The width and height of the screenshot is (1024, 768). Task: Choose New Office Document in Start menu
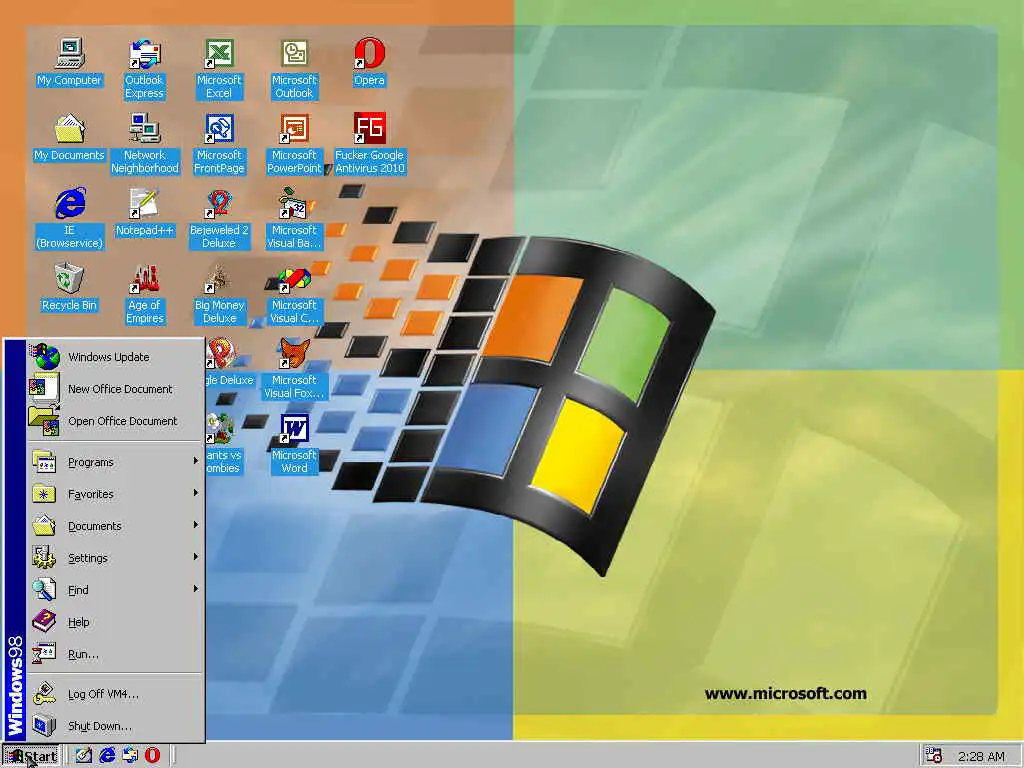pyautogui.click(x=116, y=389)
